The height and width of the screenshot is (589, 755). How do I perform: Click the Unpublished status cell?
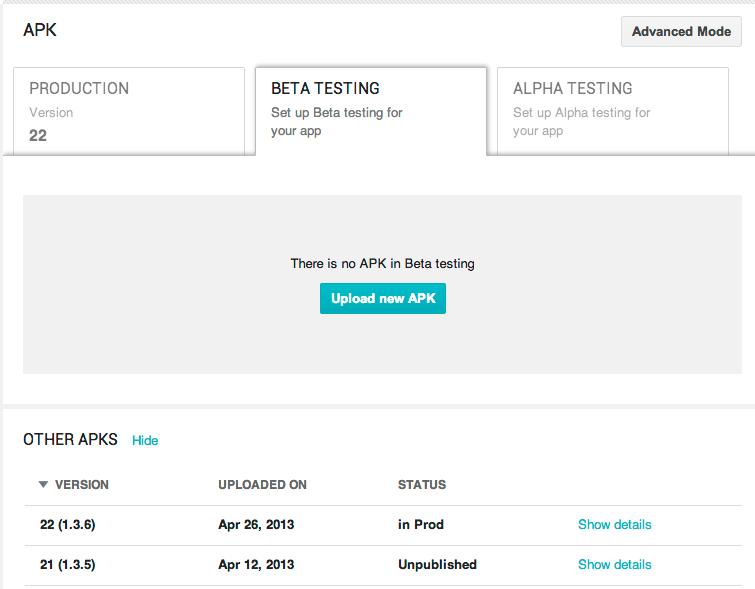pyautogui.click(x=437, y=565)
